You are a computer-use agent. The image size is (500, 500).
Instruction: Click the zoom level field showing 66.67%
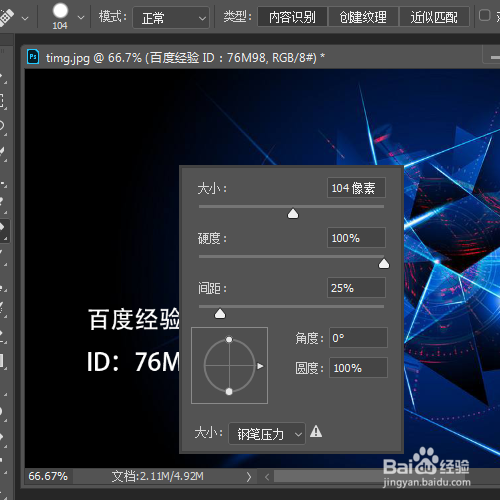pyautogui.click(x=49, y=476)
